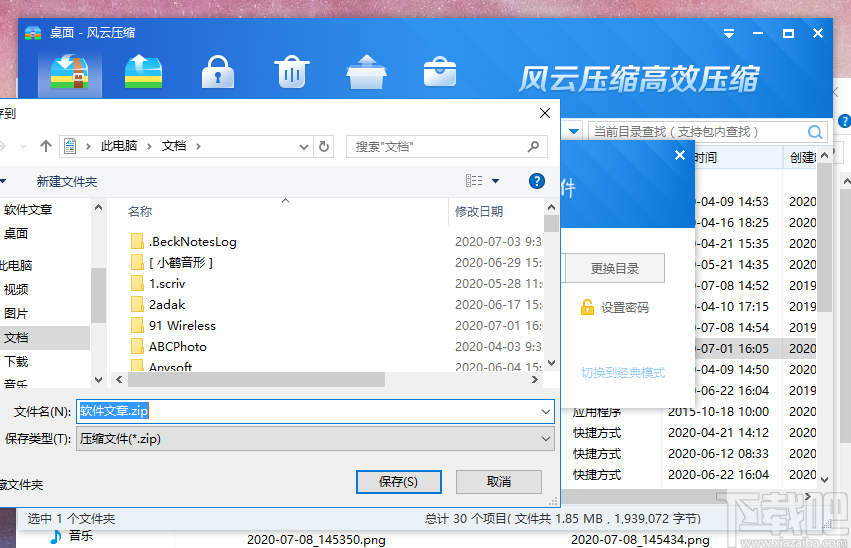This screenshot has width=851, height=548.
Task: Select the 1.scriv folder
Action: [x=158, y=284]
